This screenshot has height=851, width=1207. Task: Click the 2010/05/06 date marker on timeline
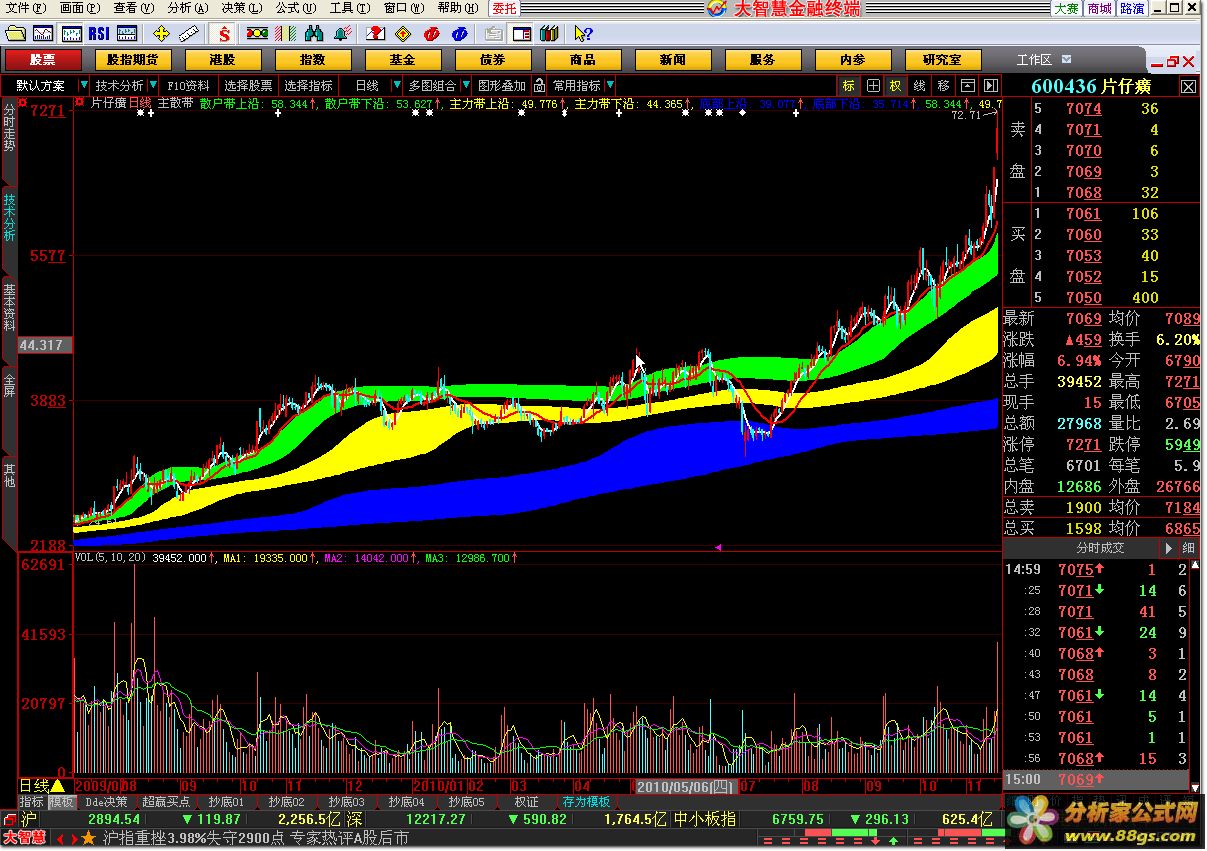tap(686, 787)
